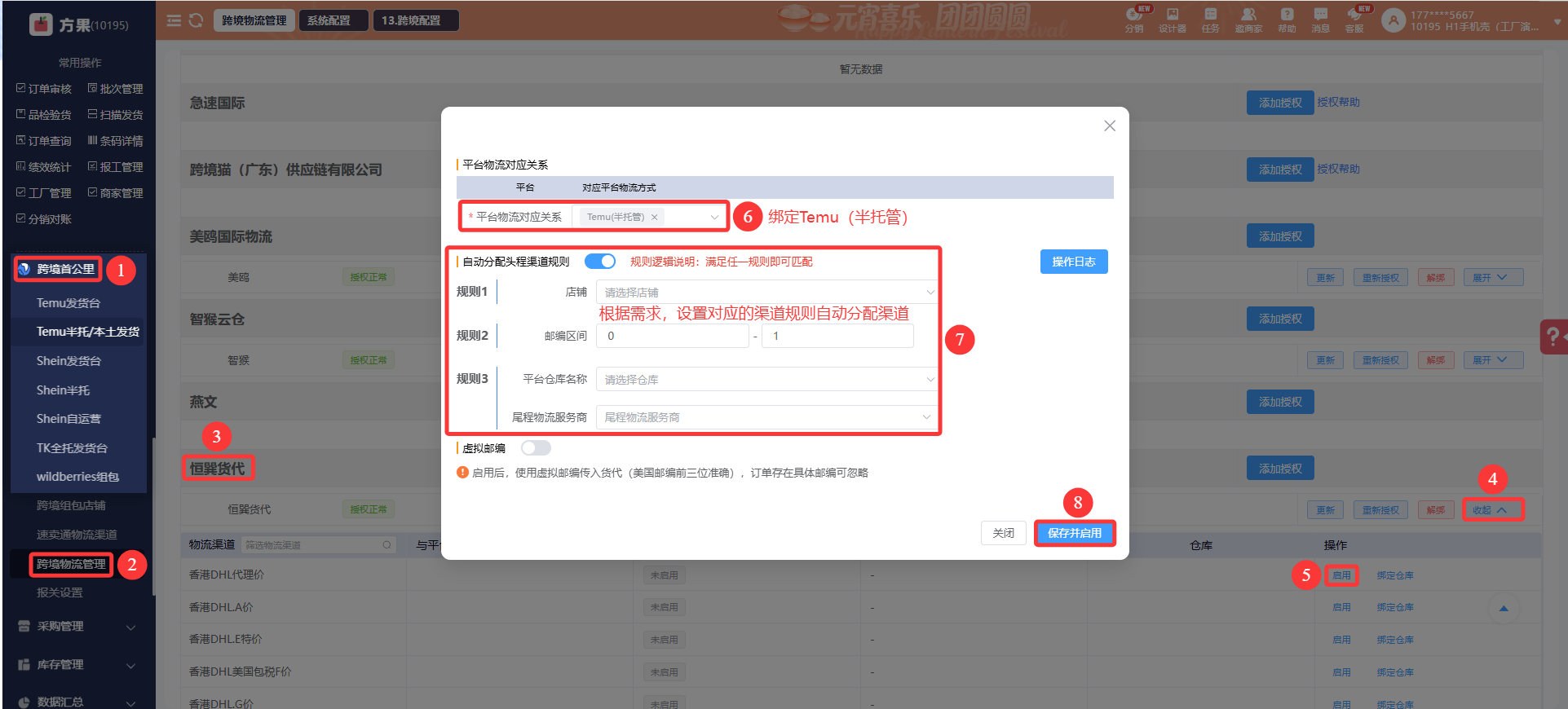Open the 分销 distribution icon
Screen dimensions: 1568x709
(x=1133, y=16)
